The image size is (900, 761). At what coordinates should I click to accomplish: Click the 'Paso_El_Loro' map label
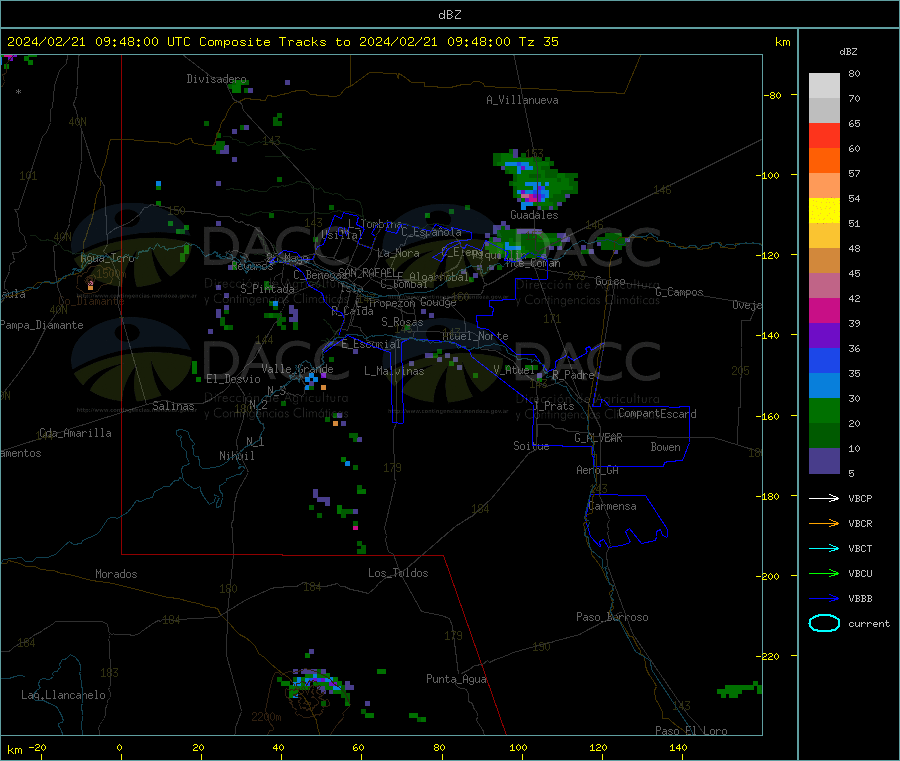[692, 731]
